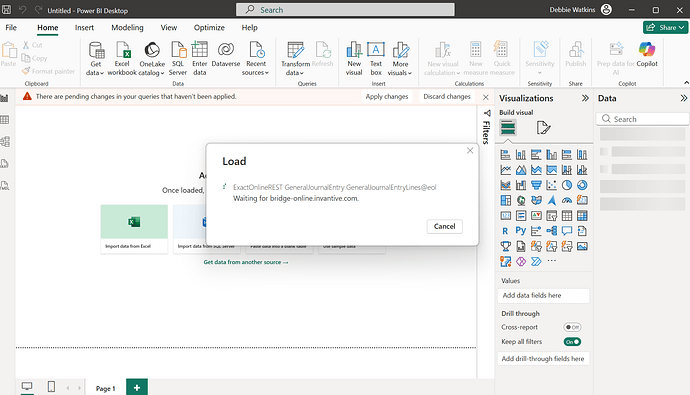Click the title bar Search box
The image size is (690, 395).
click(345, 10)
